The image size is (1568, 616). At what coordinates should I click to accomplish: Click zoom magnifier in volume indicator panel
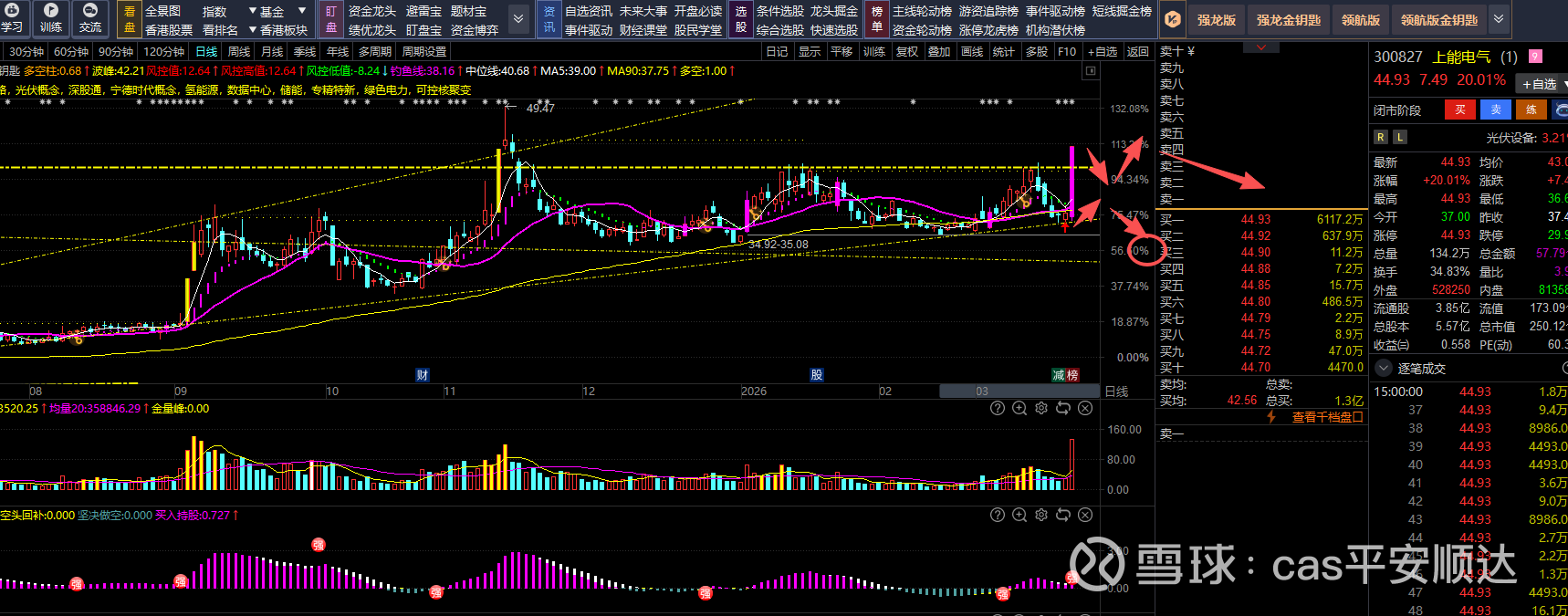pyautogui.click(x=1019, y=409)
